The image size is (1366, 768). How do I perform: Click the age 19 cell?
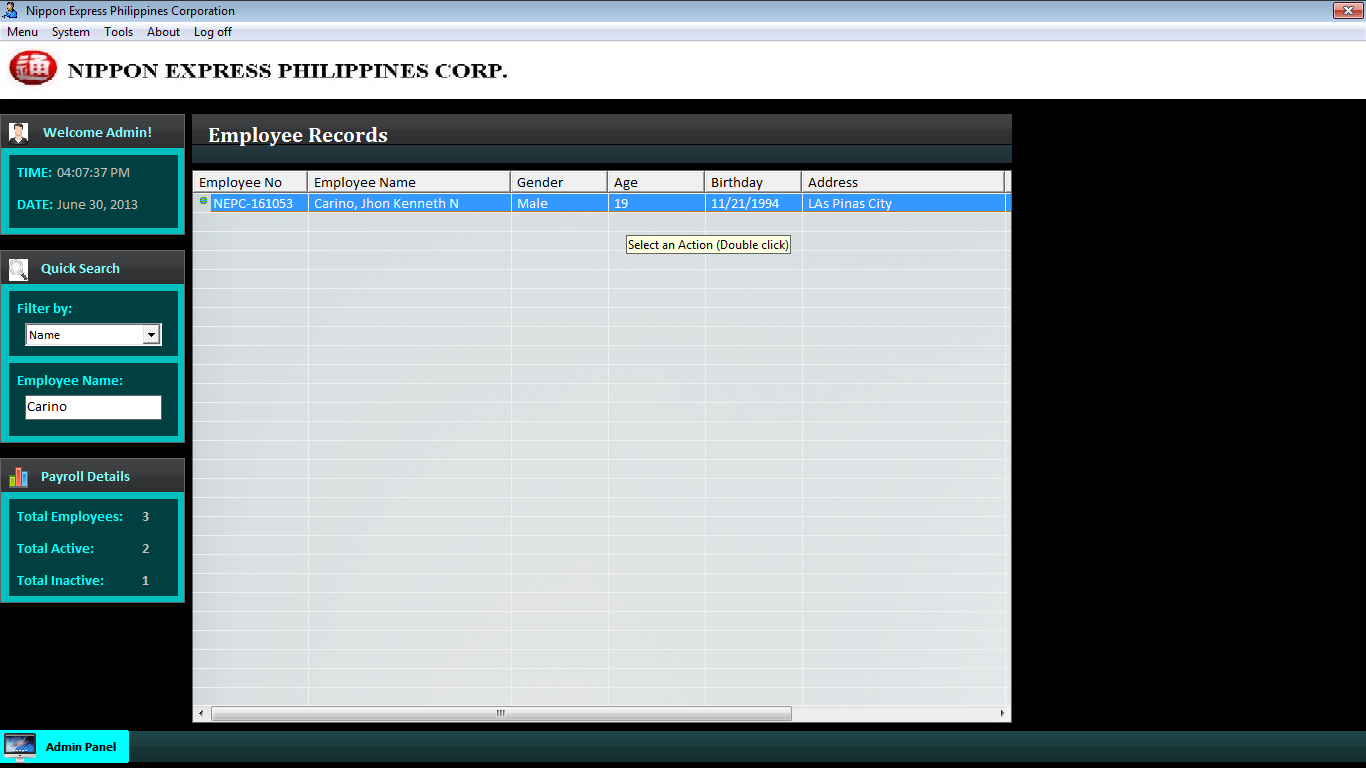656,203
